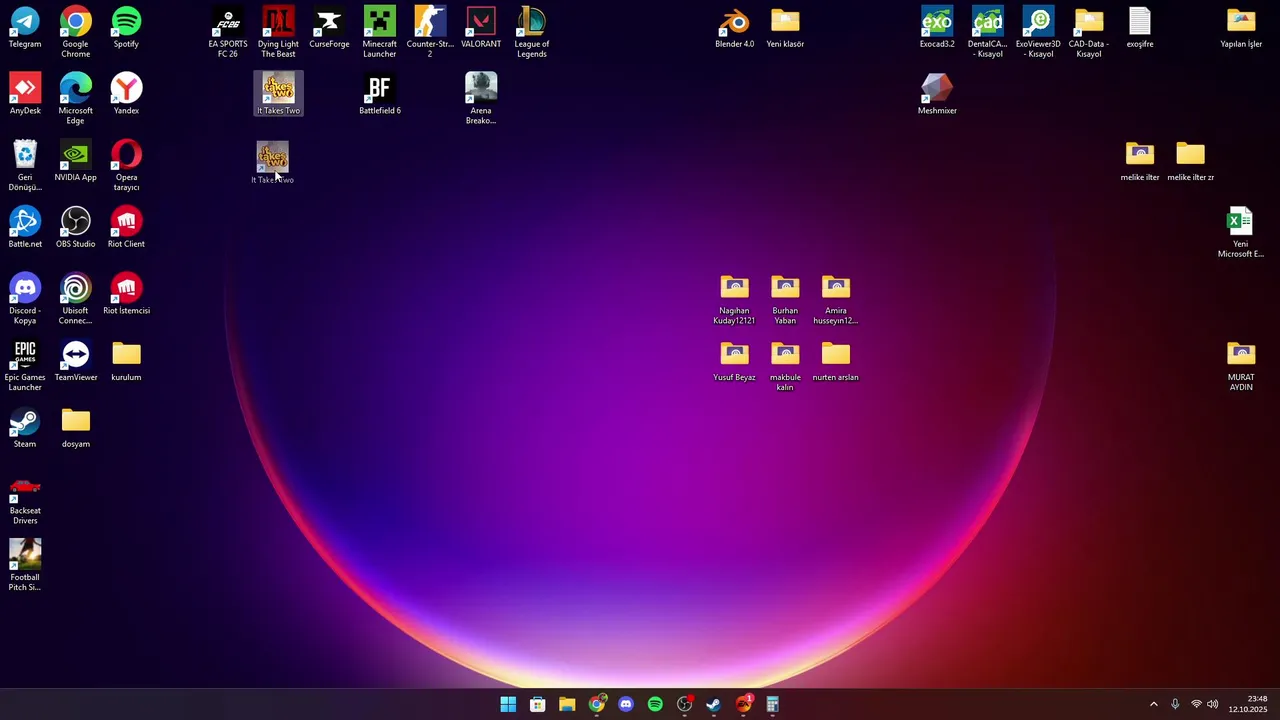This screenshot has height=720, width=1280.
Task: Select the dosyam folder
Action: click(x=76, y=428)
